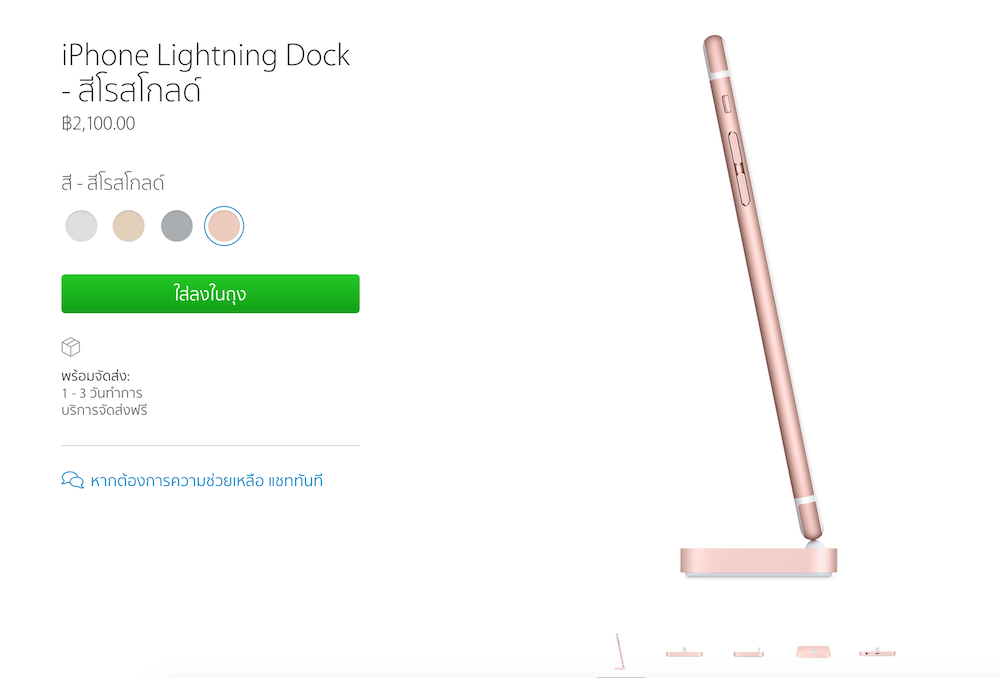The image size is (1000, 678).
Task: View side-profile dock thumbnail with angled connector
Action: tap(749, 652)
